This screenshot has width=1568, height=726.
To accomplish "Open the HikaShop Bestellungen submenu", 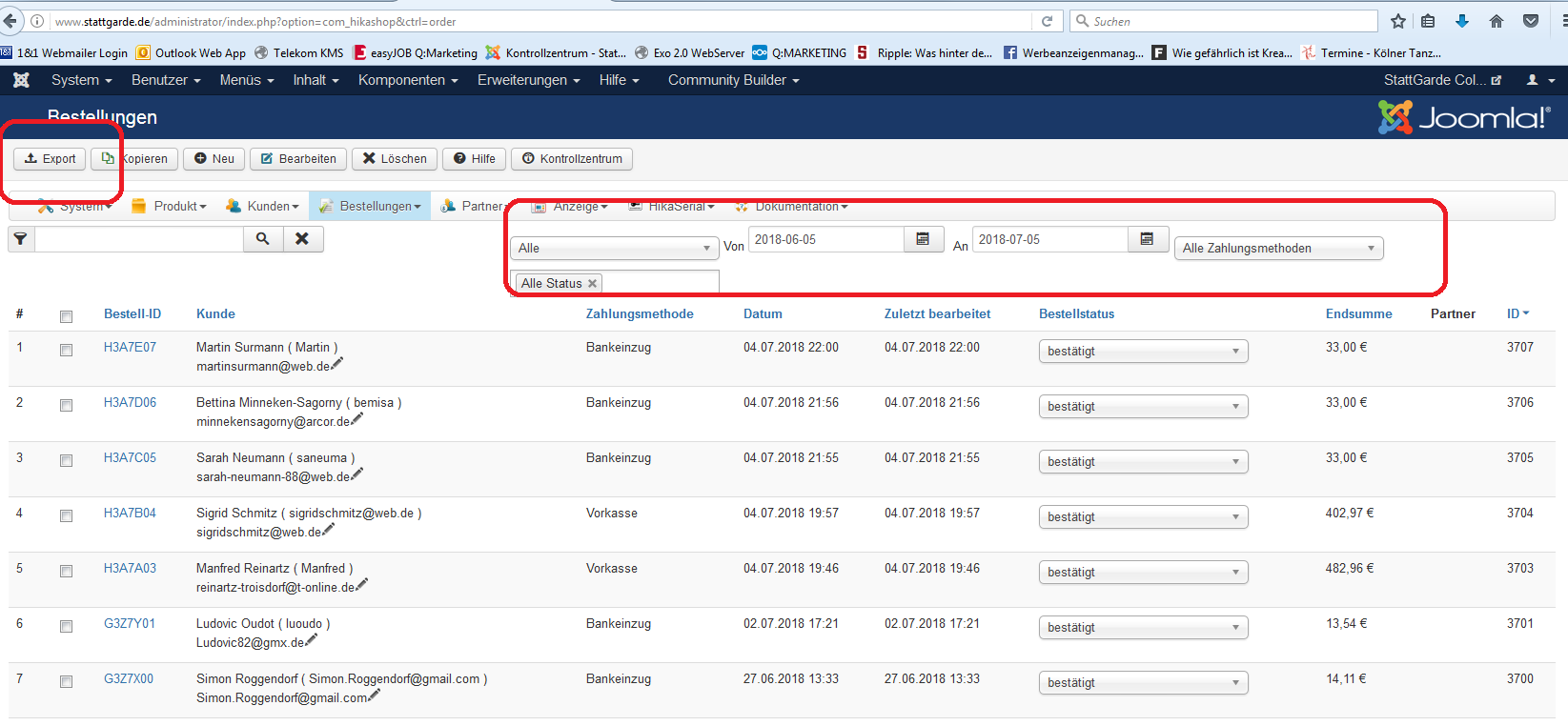I will click(x=370, y=206).
